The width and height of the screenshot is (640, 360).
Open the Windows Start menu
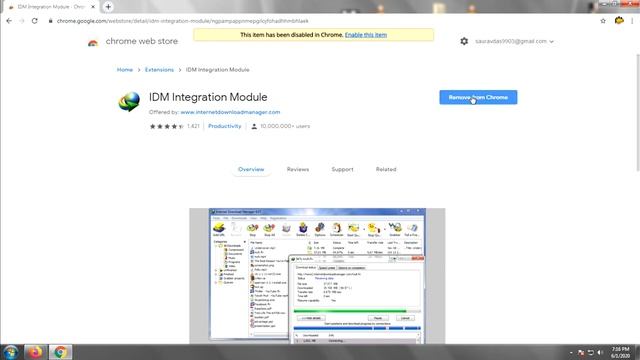(x=11, y=352)
